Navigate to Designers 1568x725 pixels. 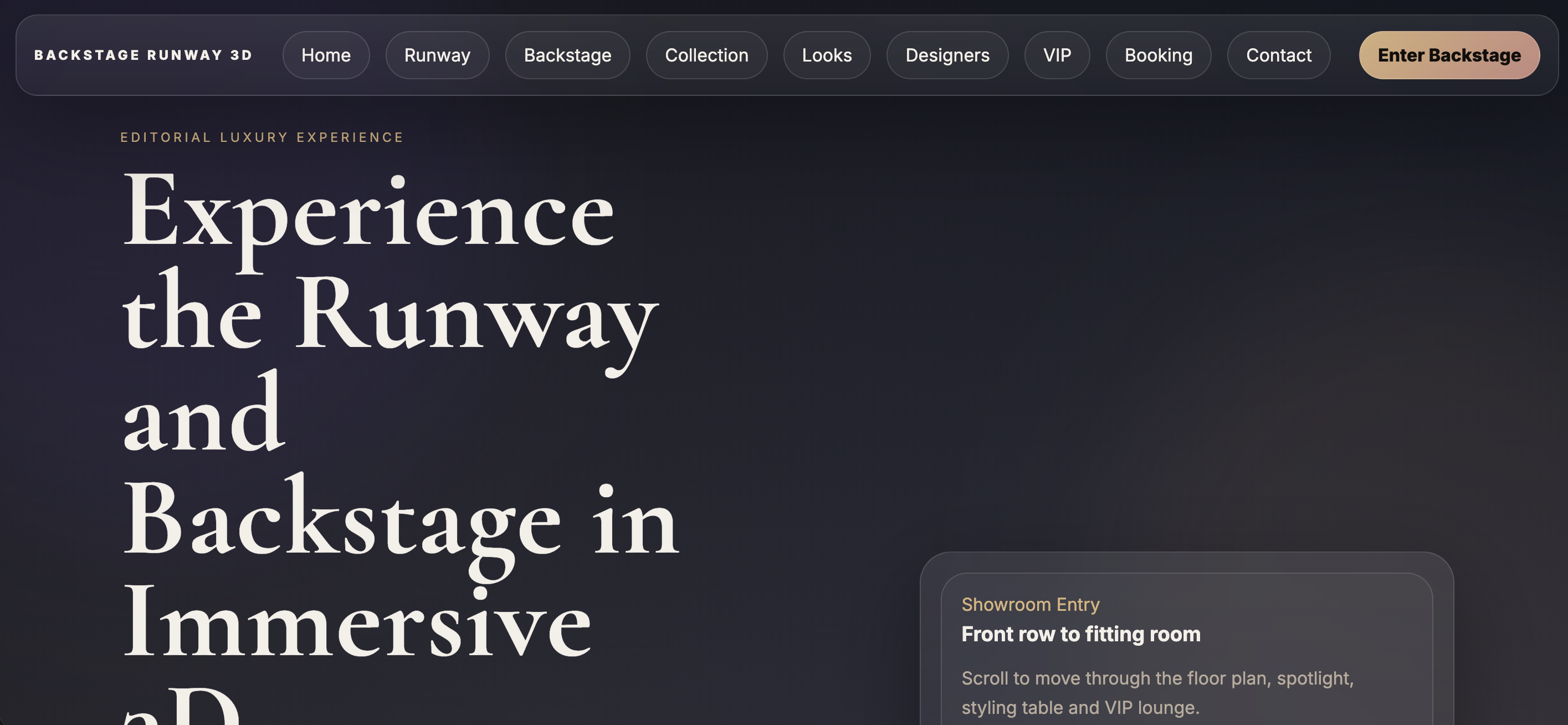(x=947, y=55)
